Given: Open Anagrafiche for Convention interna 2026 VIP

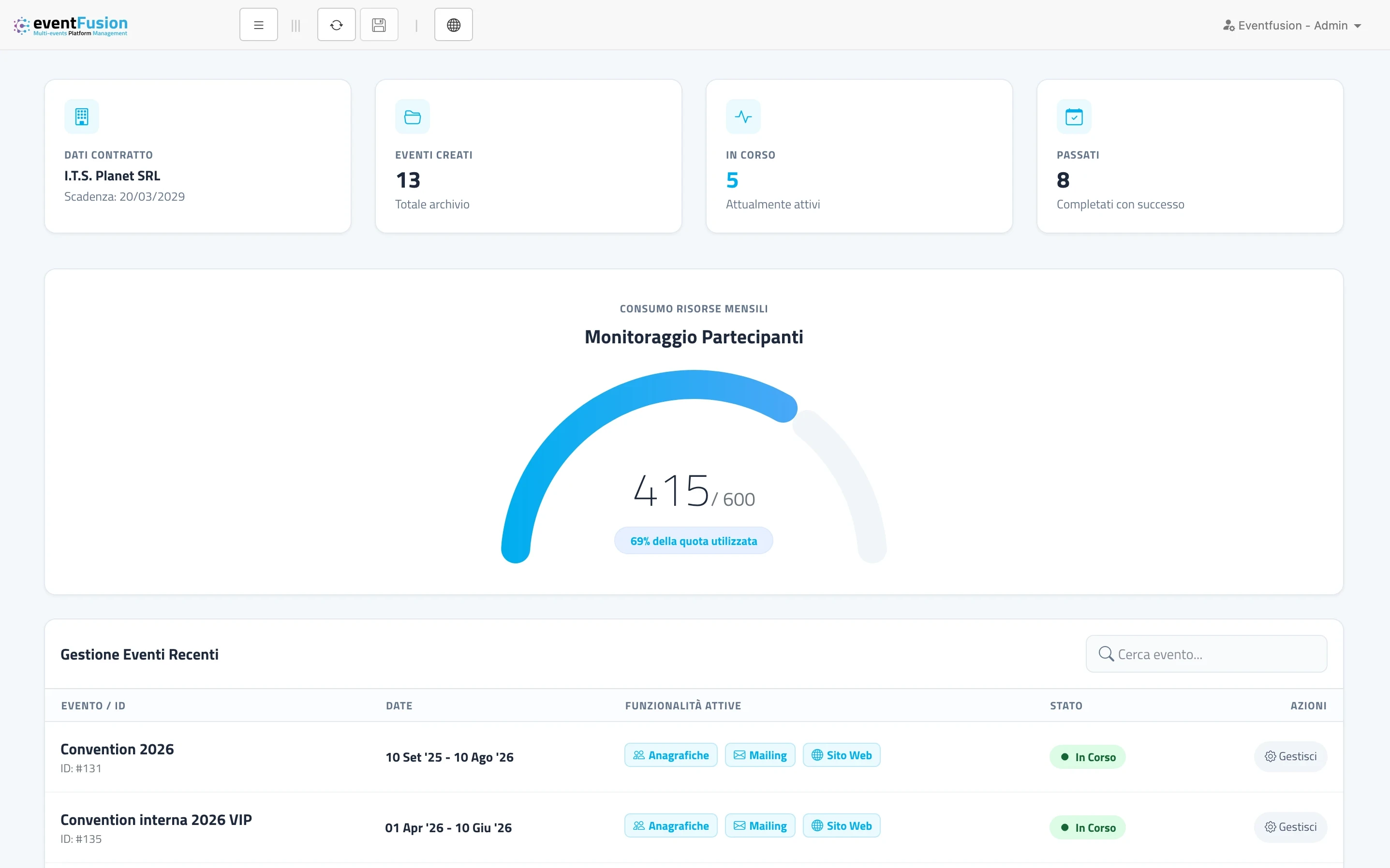Looking at the screenshot, I should [671, 826].
